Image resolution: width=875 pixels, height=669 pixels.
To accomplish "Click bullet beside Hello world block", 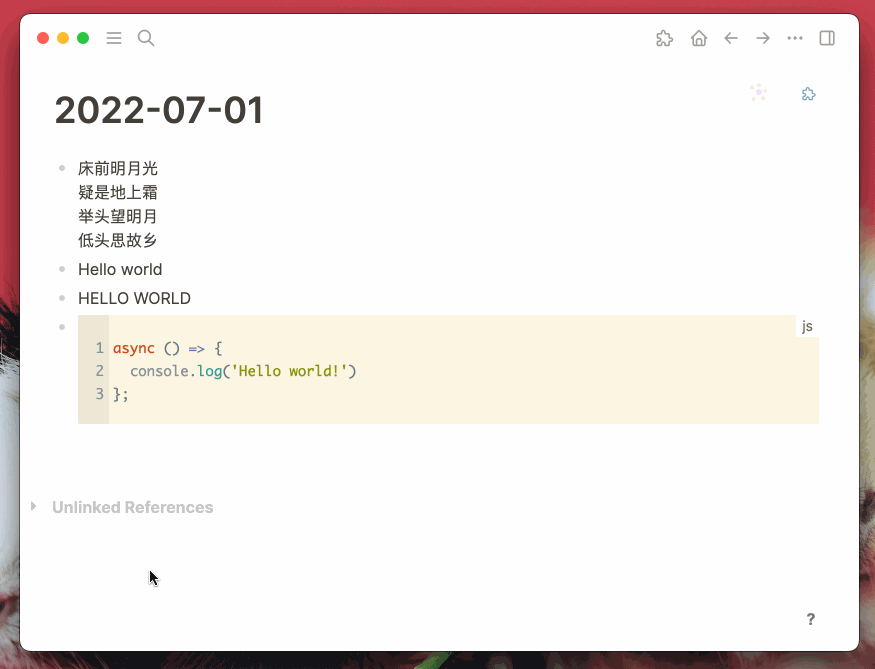I will [x=62, y=269].
